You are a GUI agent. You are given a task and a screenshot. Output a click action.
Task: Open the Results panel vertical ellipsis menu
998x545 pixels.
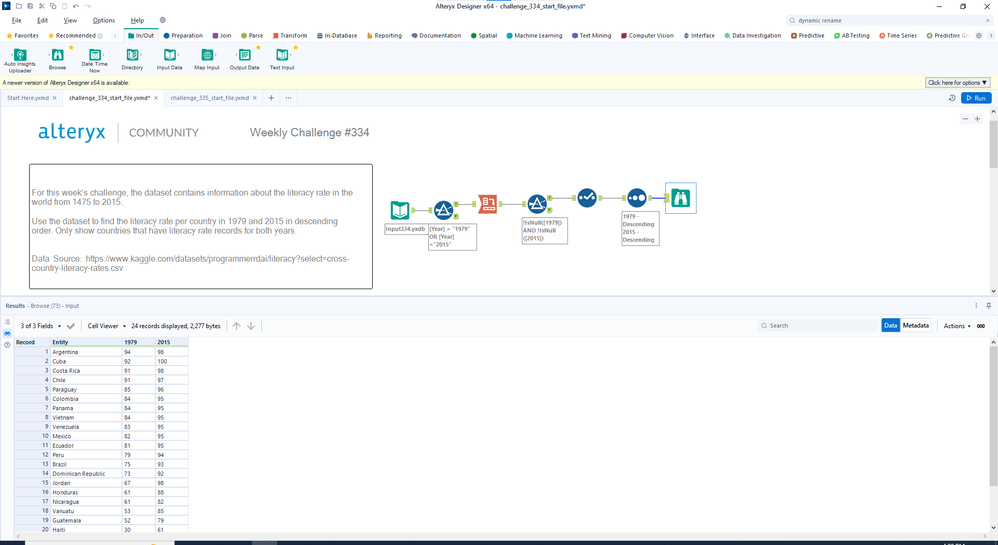pyautogui.click(x=976, y=306)
